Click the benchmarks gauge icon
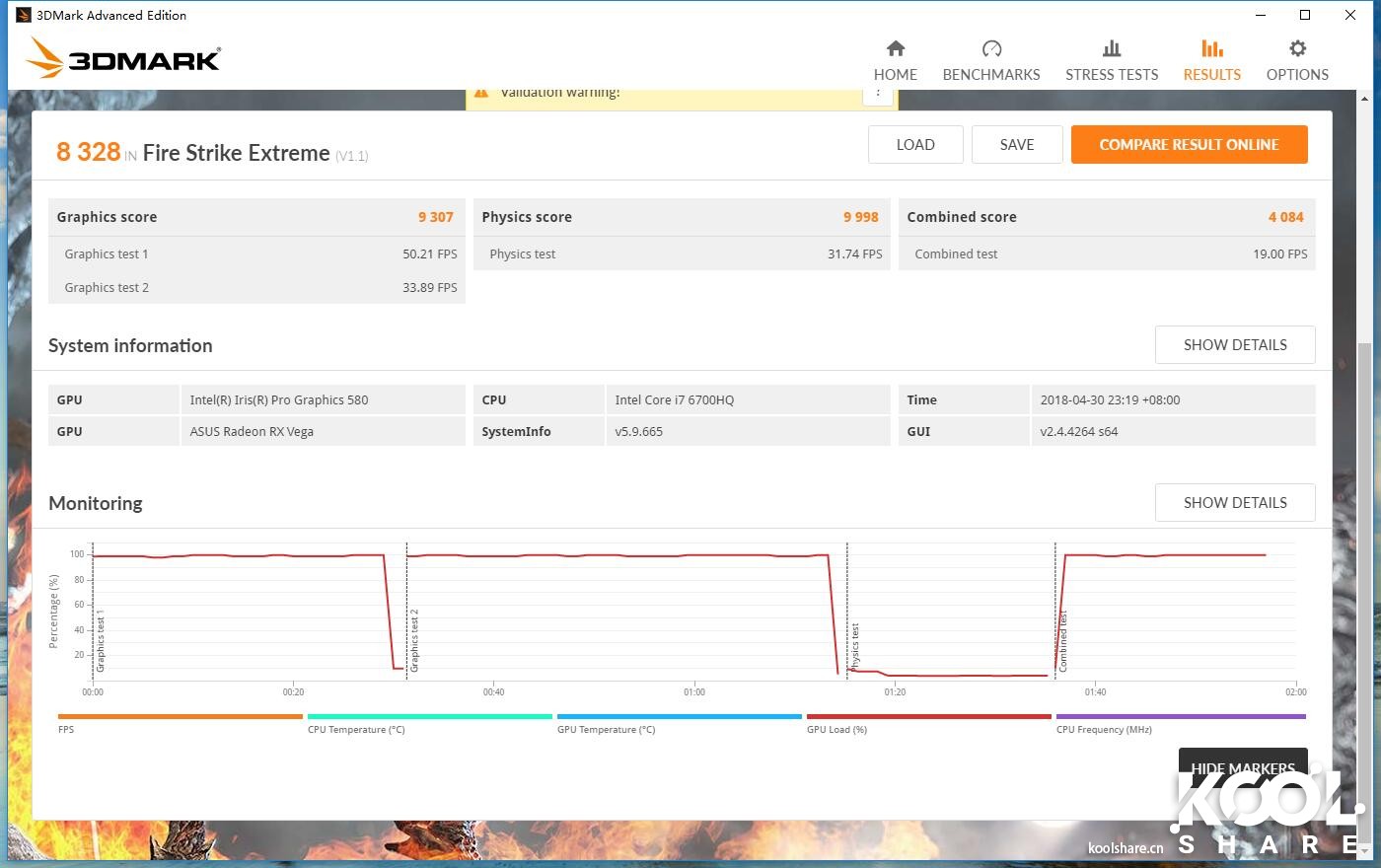Image resolution: width=1381 pixels, height=868 pixels. coord(991,48)
